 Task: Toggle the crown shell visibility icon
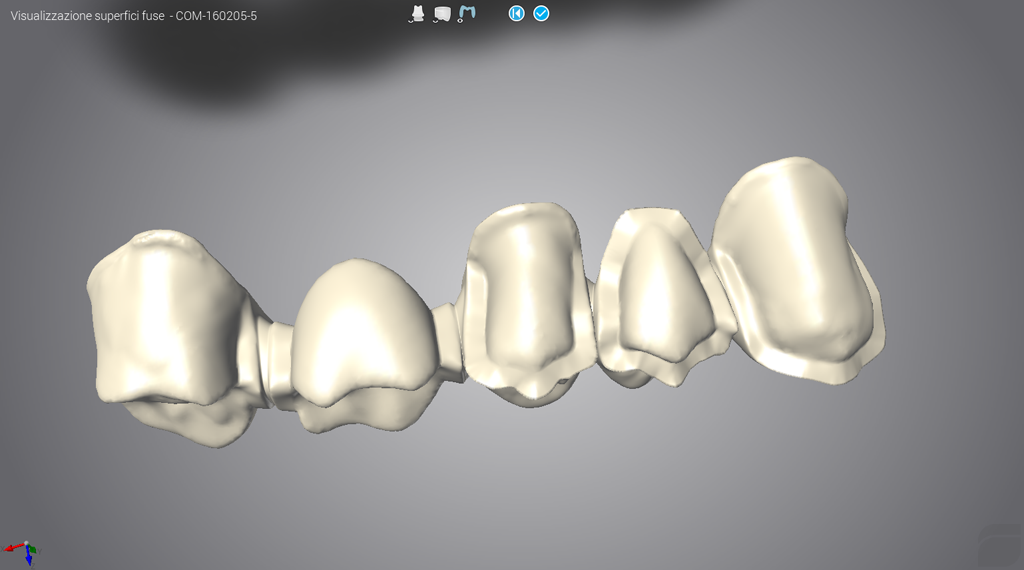coord(442,14)
